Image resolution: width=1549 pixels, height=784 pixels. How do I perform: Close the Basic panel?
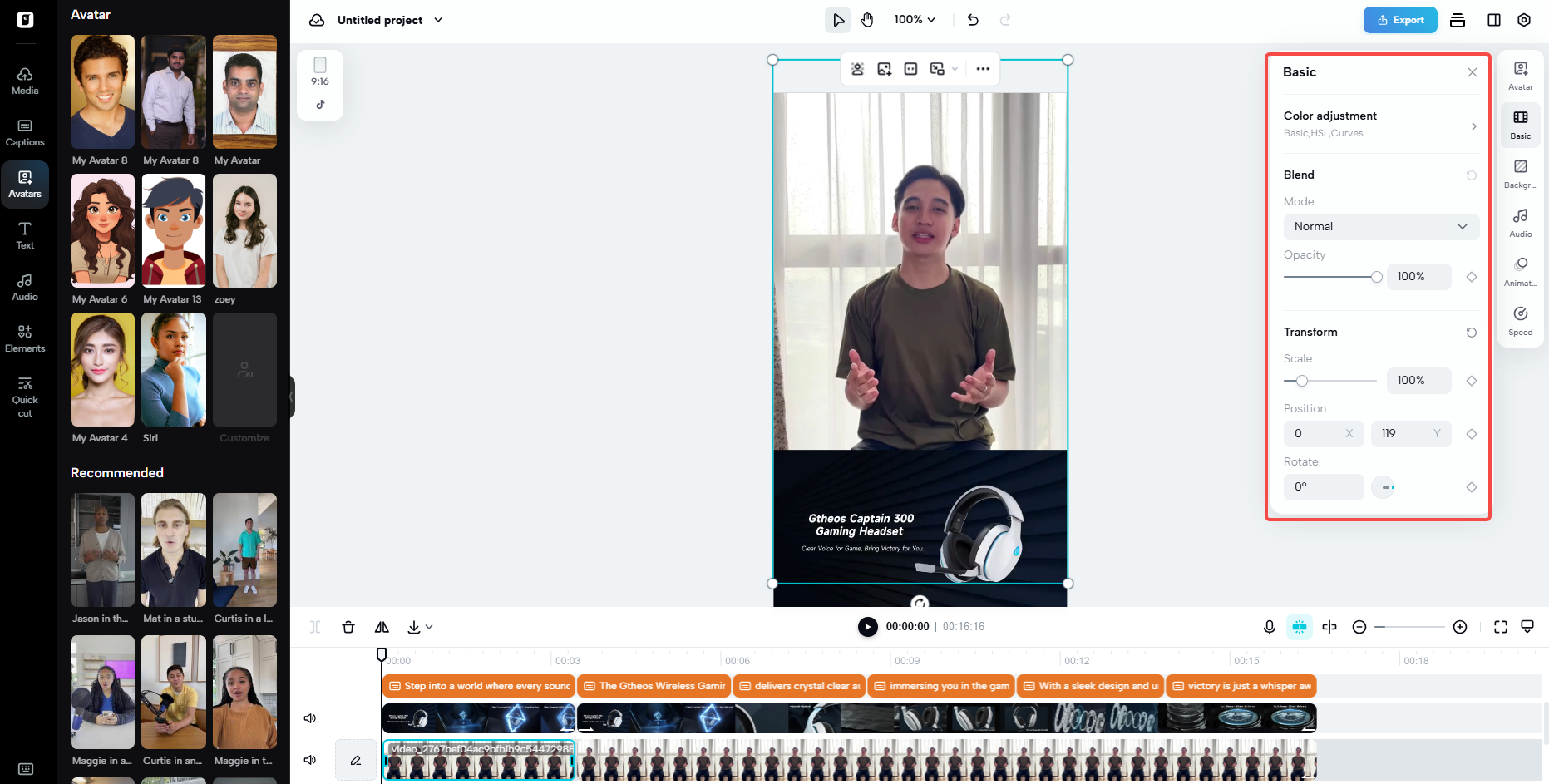point(1473,72)
